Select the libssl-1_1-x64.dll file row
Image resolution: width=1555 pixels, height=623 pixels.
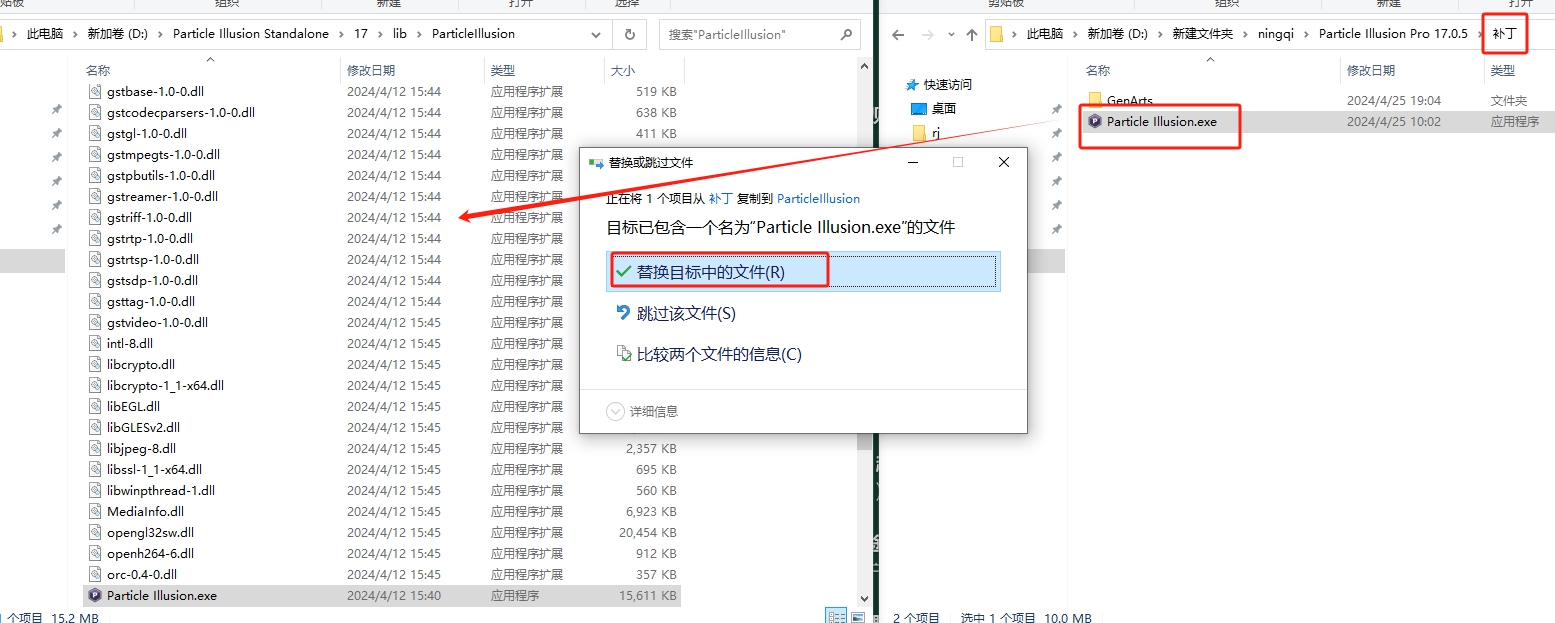pyautogui.click(x=381, y=469)
